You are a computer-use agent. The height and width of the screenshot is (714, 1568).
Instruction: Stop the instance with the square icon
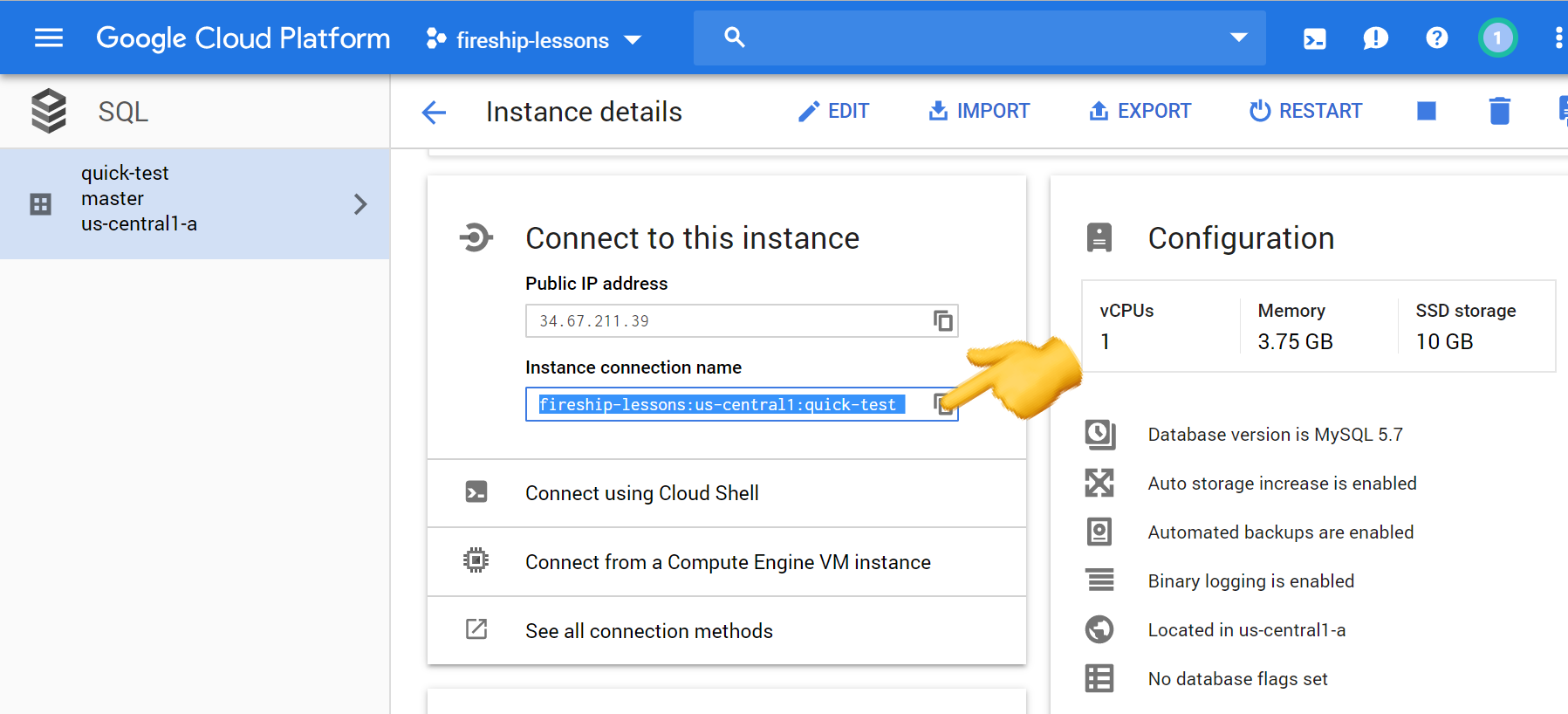[x=1427, y=111]
